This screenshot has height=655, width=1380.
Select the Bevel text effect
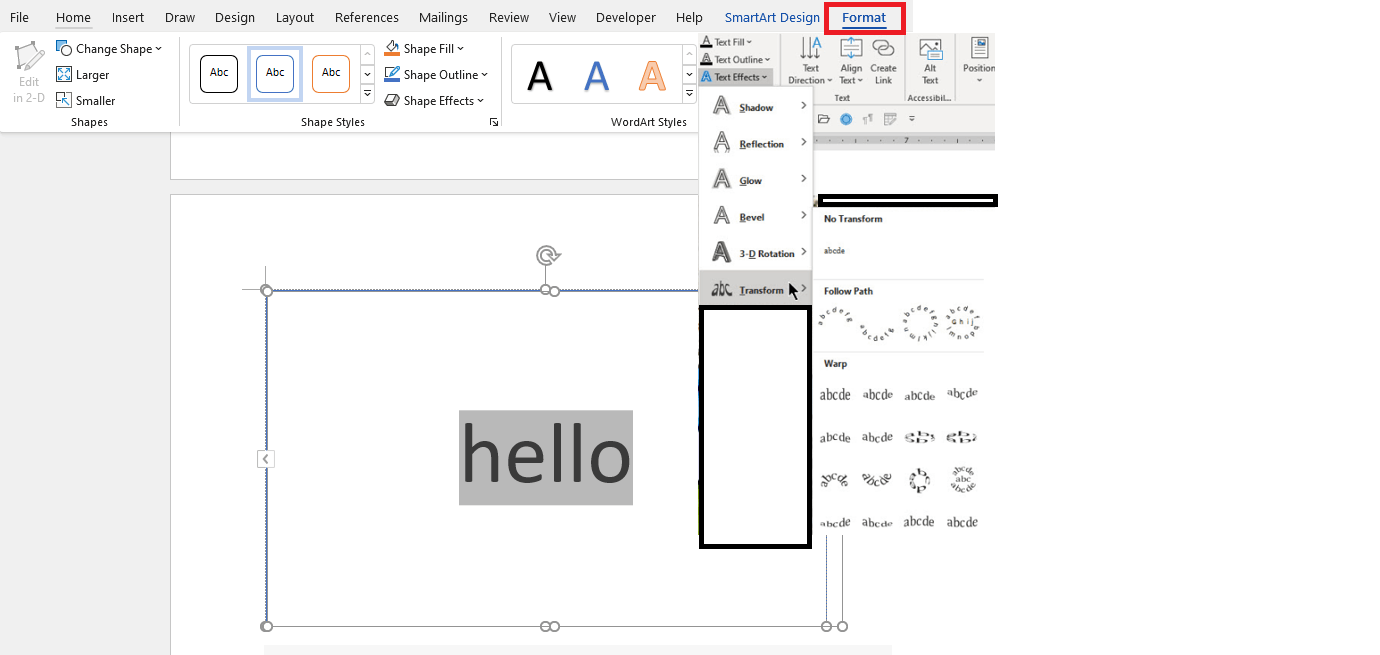(x=756, y=217)
